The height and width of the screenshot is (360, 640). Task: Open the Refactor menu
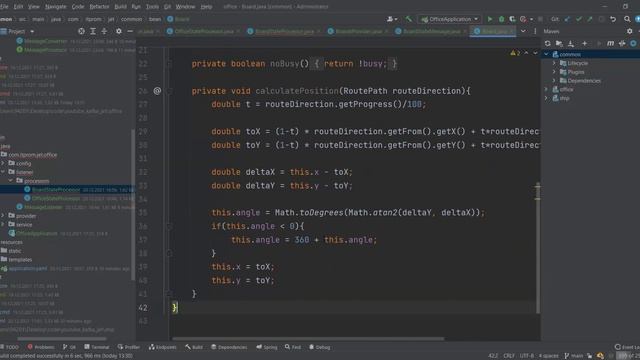tap(99, 7)
